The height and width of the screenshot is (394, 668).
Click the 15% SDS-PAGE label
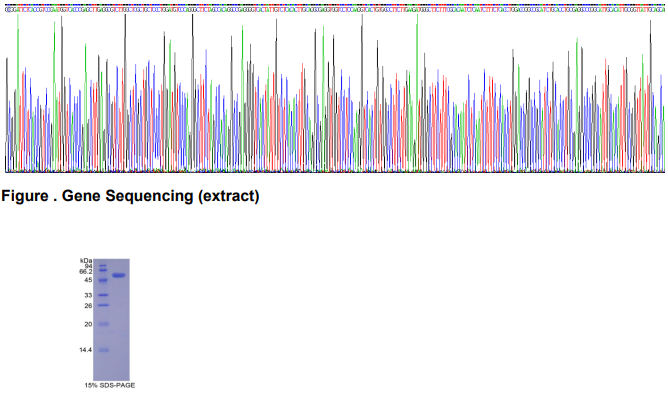coord(109,385)
